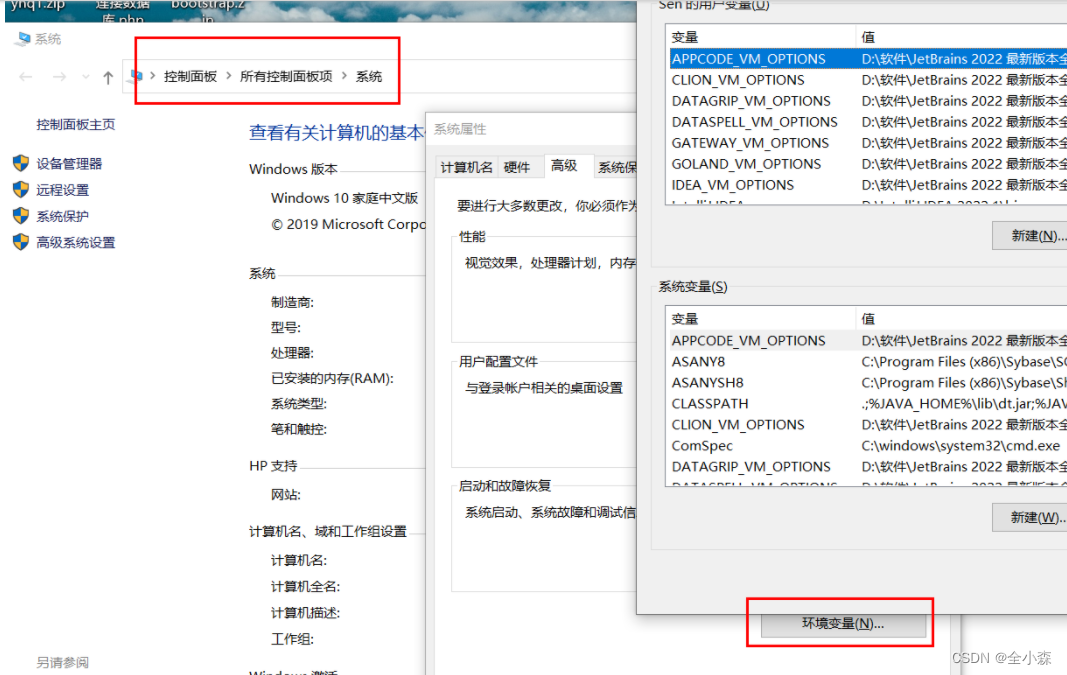Screen dimensions: 1067x675
Task: Click the System window title icon
Action: point(24,39)
